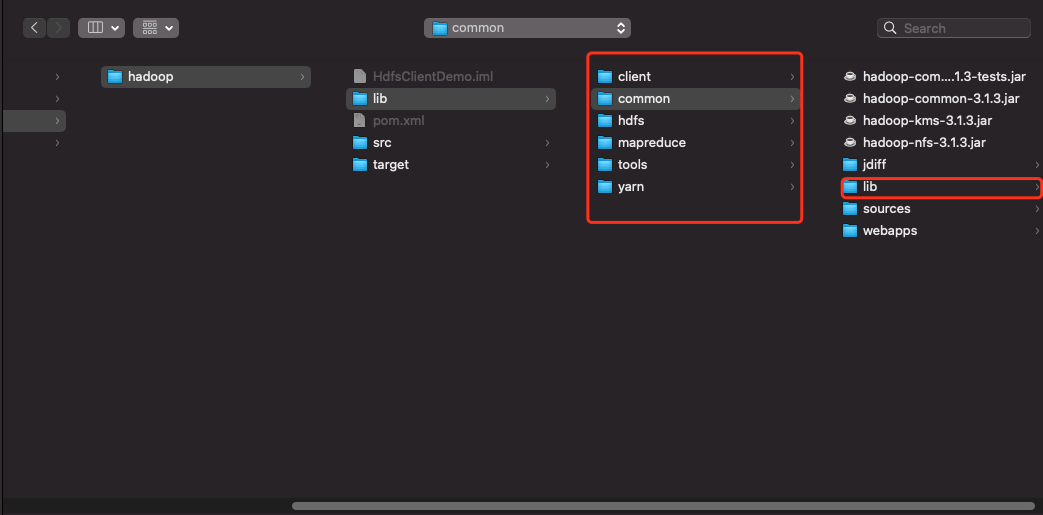This screenshot has height=515, width=1043.
Task: Select the hadoop-common-3.1.3.jar file name
Action: 941,98
